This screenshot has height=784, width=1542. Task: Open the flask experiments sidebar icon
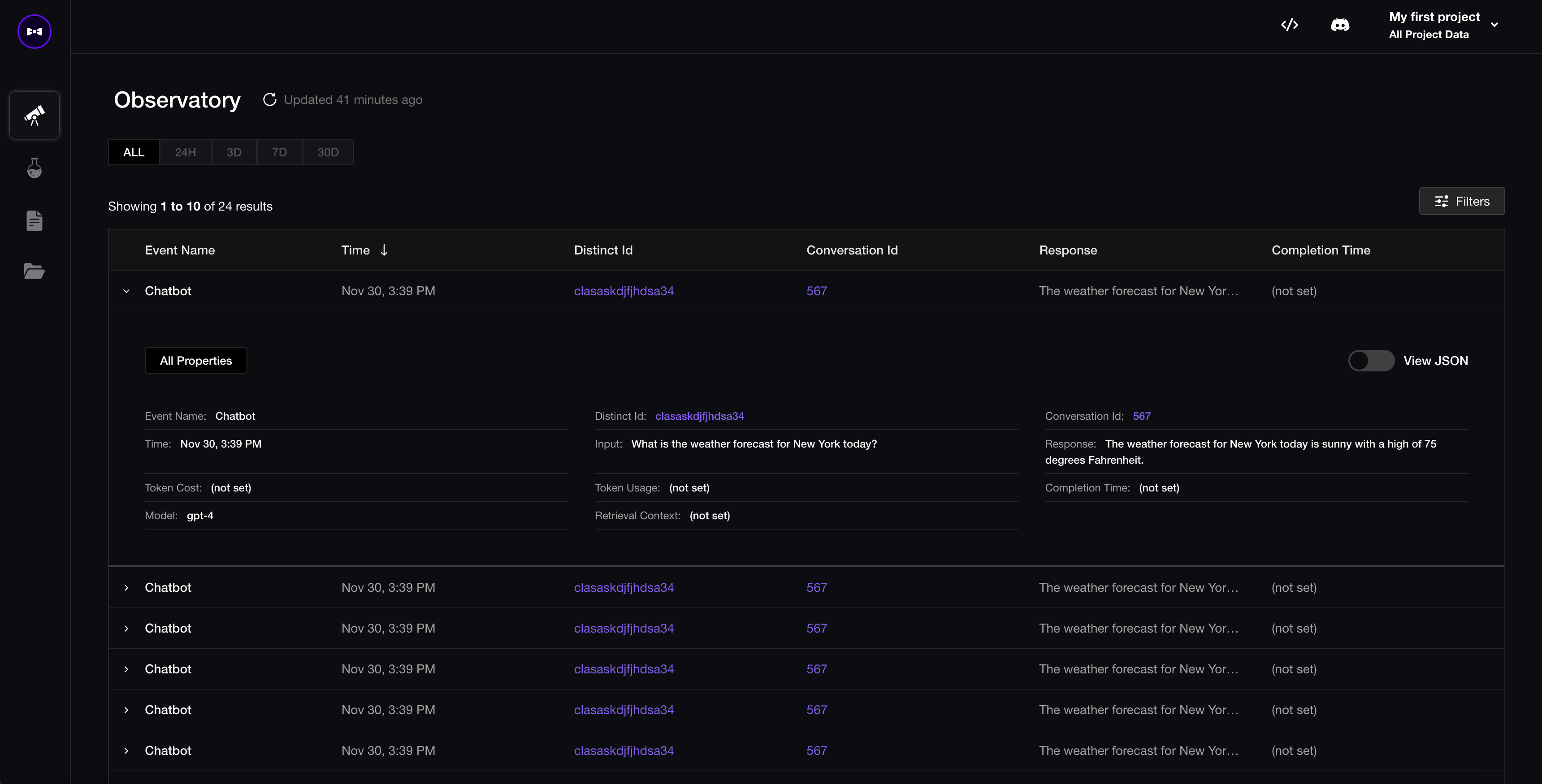click(x=34, y=168)
